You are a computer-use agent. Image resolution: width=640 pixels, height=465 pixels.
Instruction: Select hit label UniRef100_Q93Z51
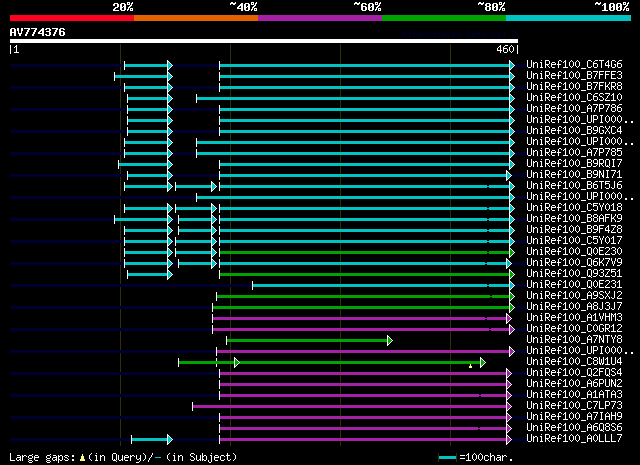(x=574, y=274)
